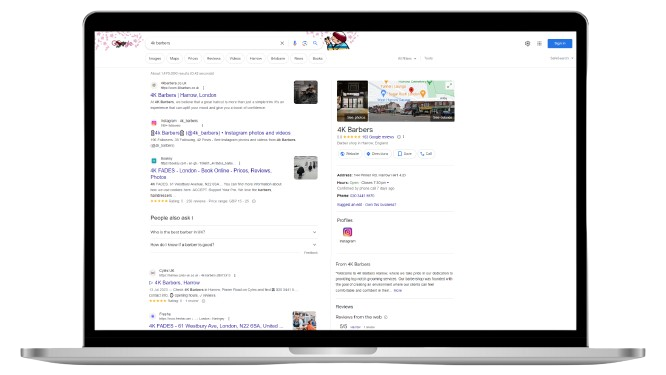This screenshot has height=375, width=666.
Task: Open Google Lens image search icon
Action: pyautogui.click(x=305, y=43)
